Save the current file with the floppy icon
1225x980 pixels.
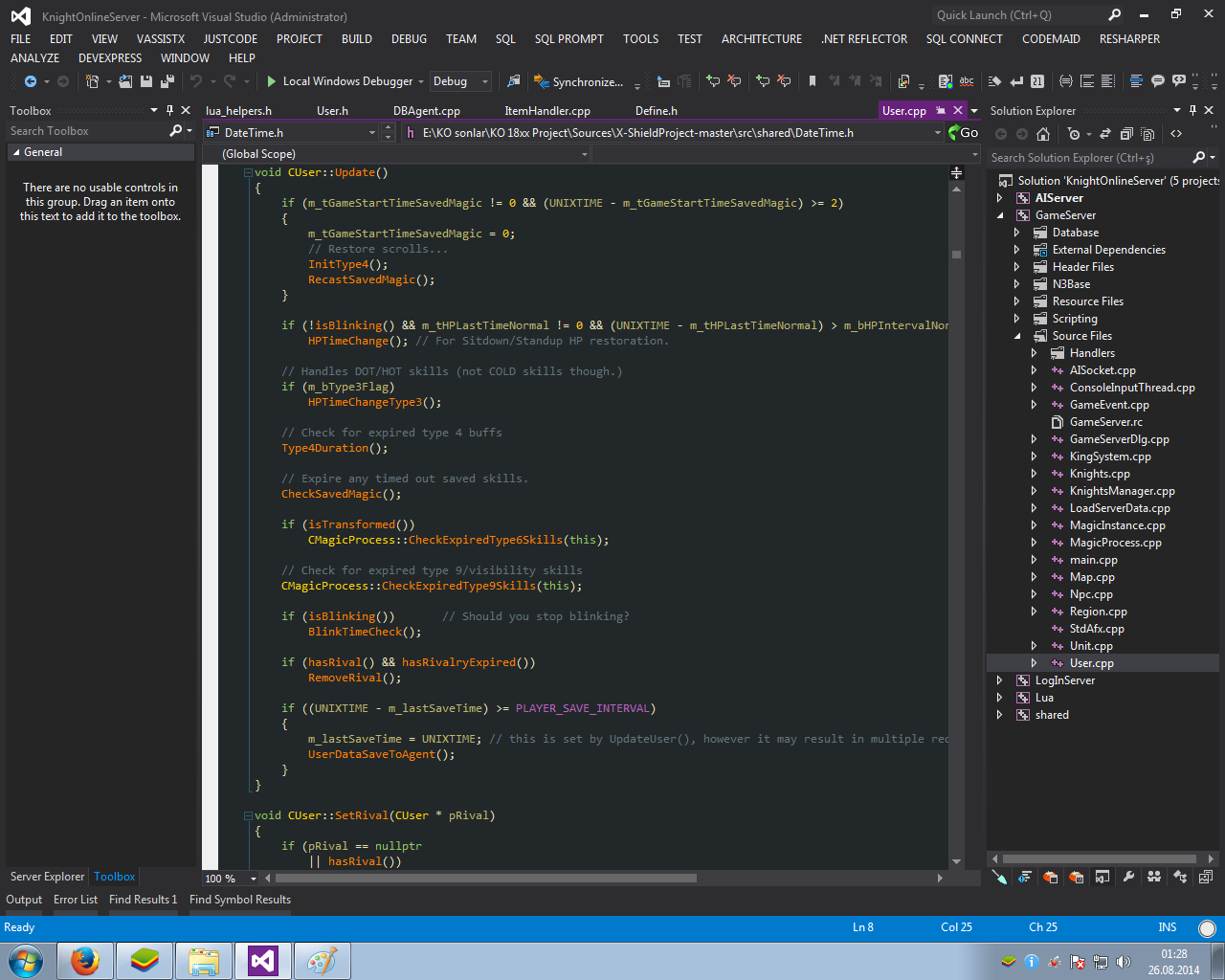tap(145, 81)
